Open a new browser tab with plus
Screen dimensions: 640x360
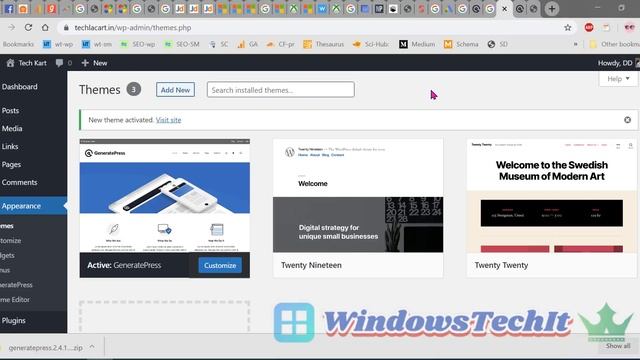tap(552, 9)
